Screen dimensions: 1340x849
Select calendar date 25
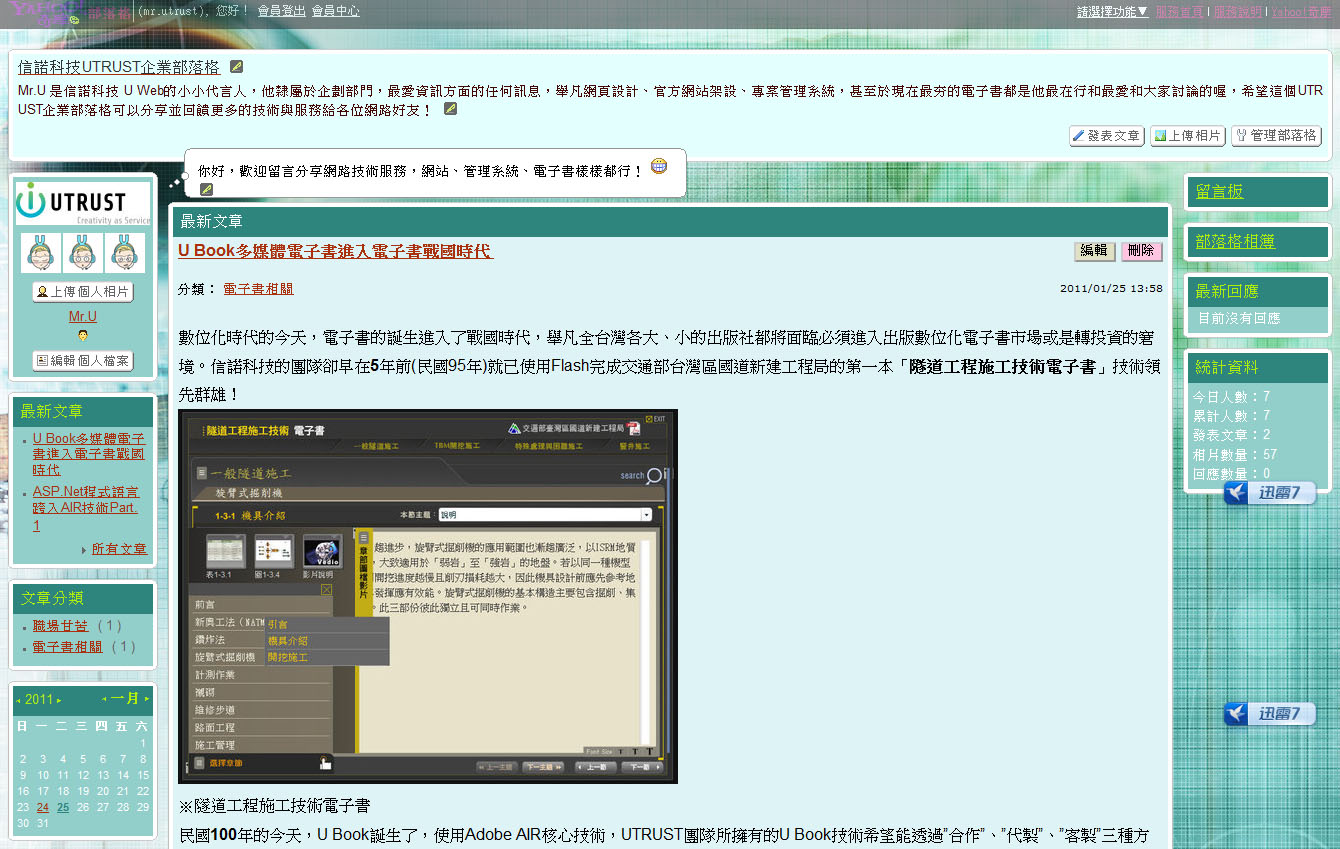point(63,808)
